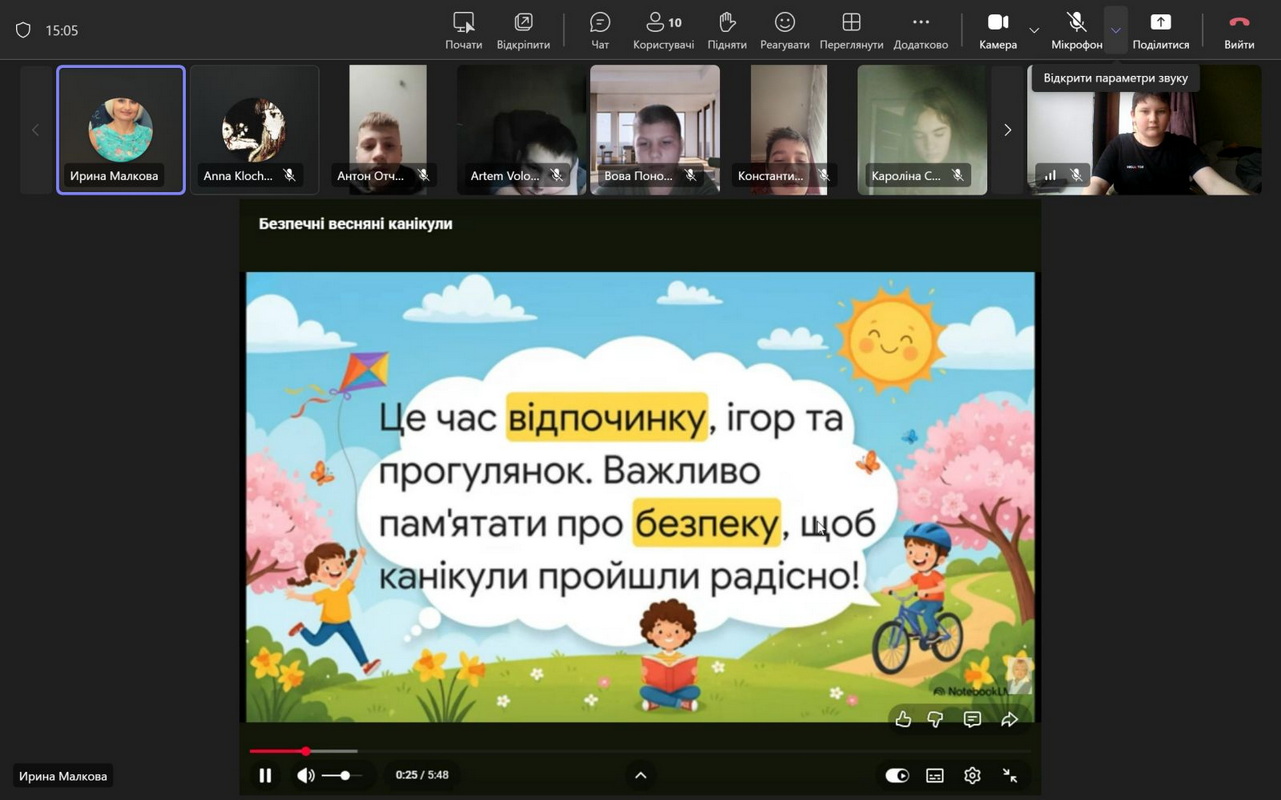The width and height of the screenshot is (1281, 800).
Task: Click the video volume slider
Action: (342, 775)
